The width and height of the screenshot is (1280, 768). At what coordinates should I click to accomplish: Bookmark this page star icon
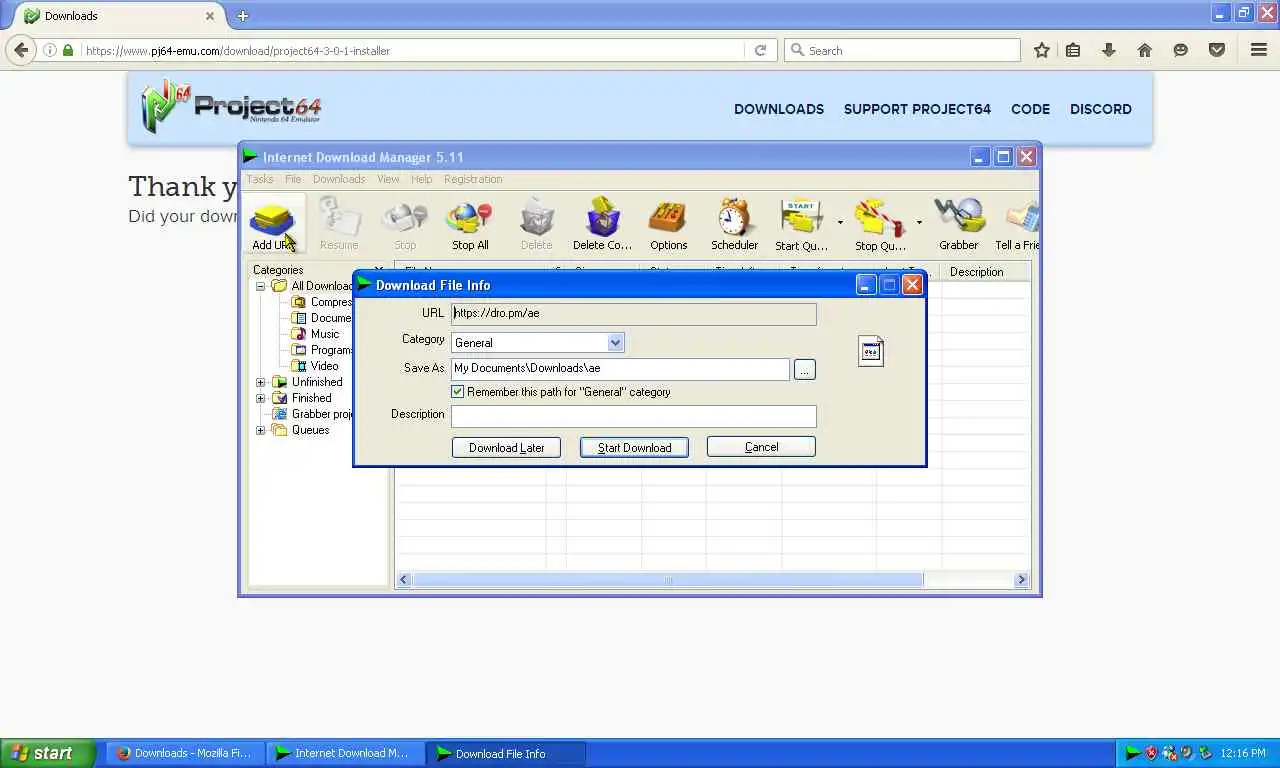coord(1041,50)
